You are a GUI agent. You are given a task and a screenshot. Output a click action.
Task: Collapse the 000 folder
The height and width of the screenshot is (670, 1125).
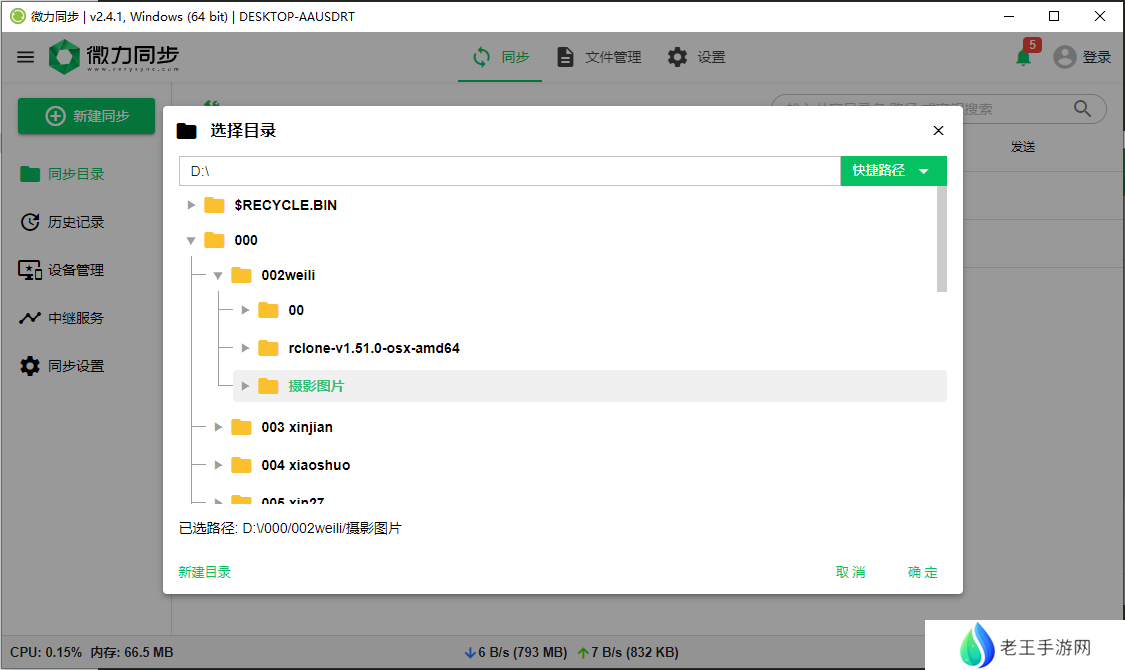pos(192,240)
